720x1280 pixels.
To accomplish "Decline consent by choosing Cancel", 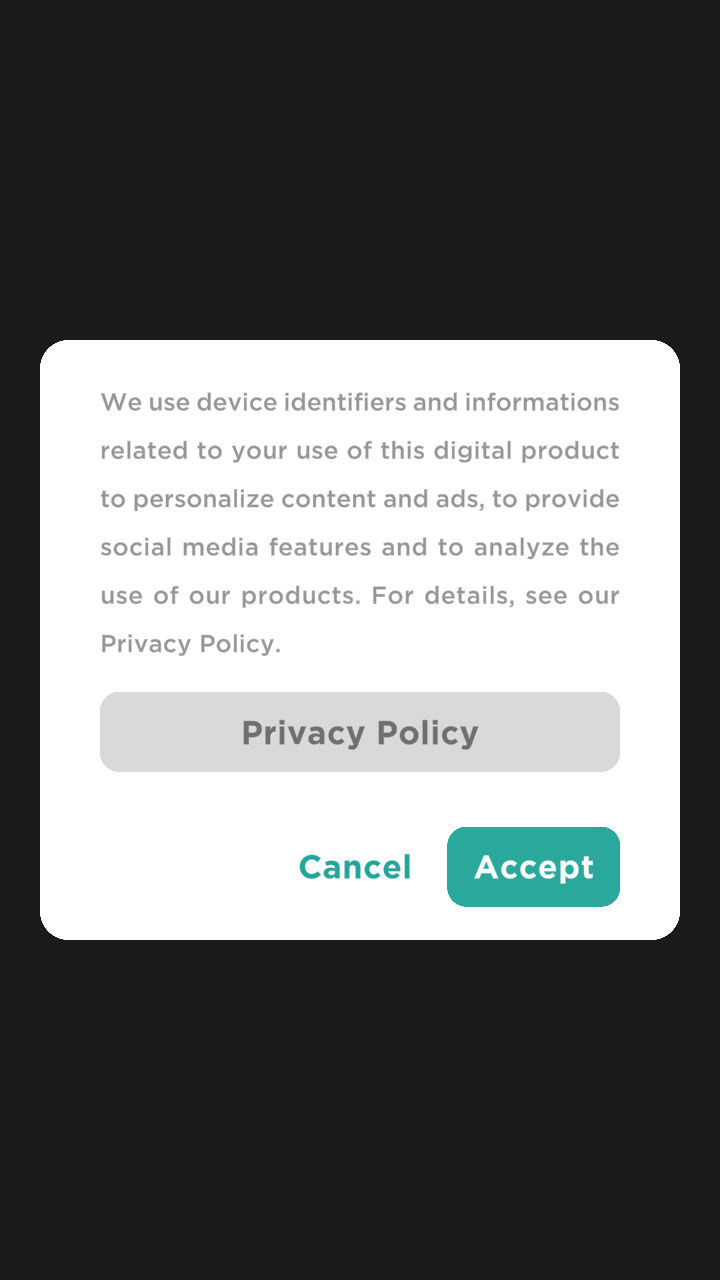I will (355, 867).
